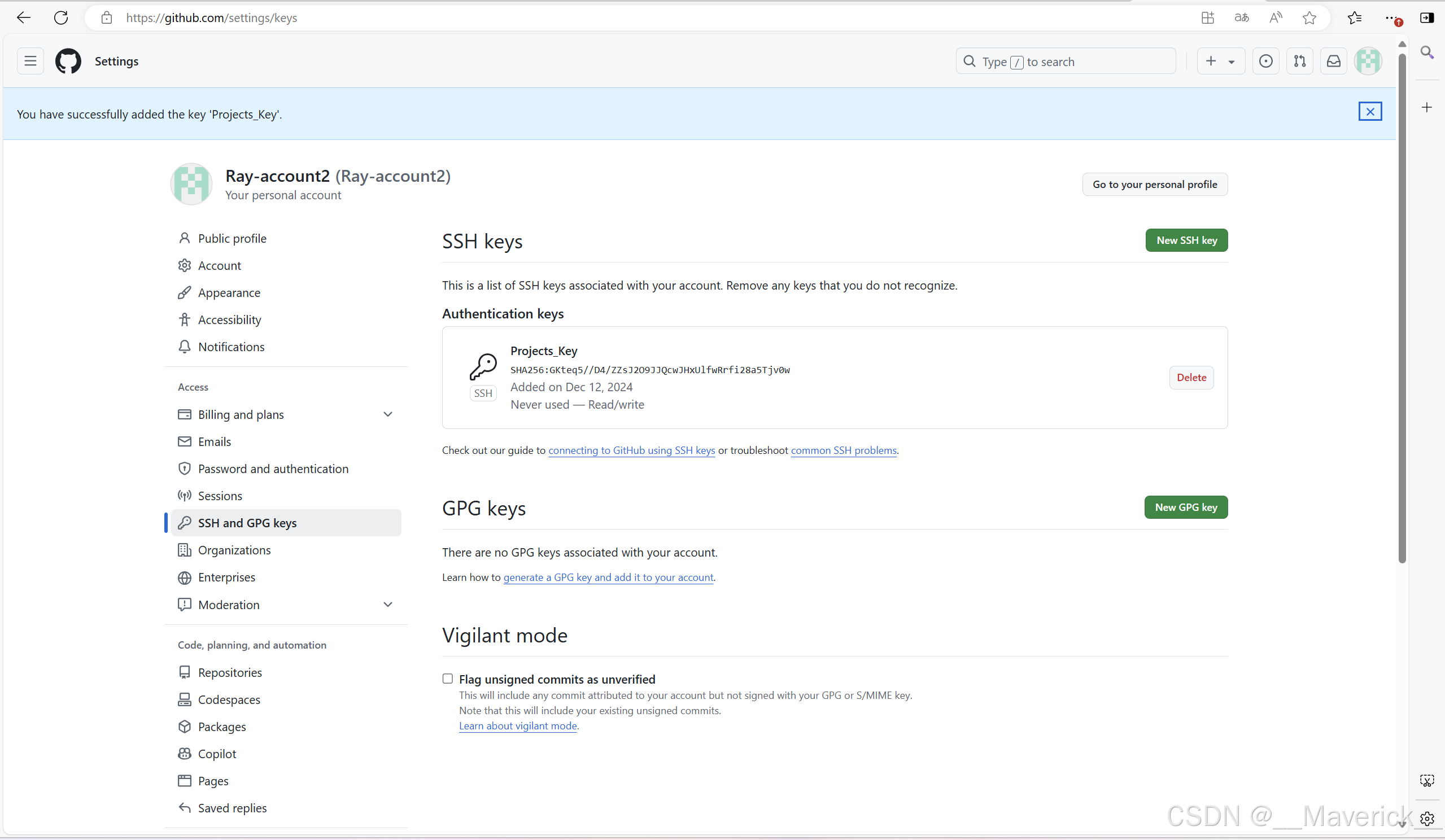Screen dimensions: 1445x840
Task: Open Public profile settings
Action: (x=232, y=238)
